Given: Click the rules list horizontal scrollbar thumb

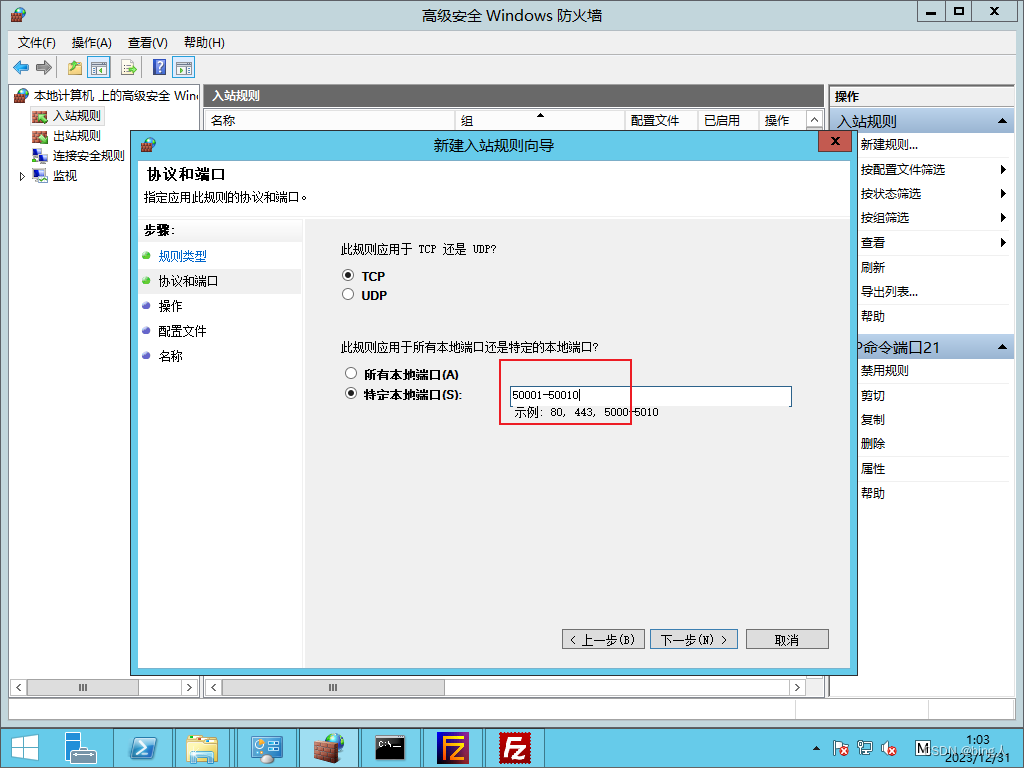Looking at the screenshot, I should click(333, 688).
